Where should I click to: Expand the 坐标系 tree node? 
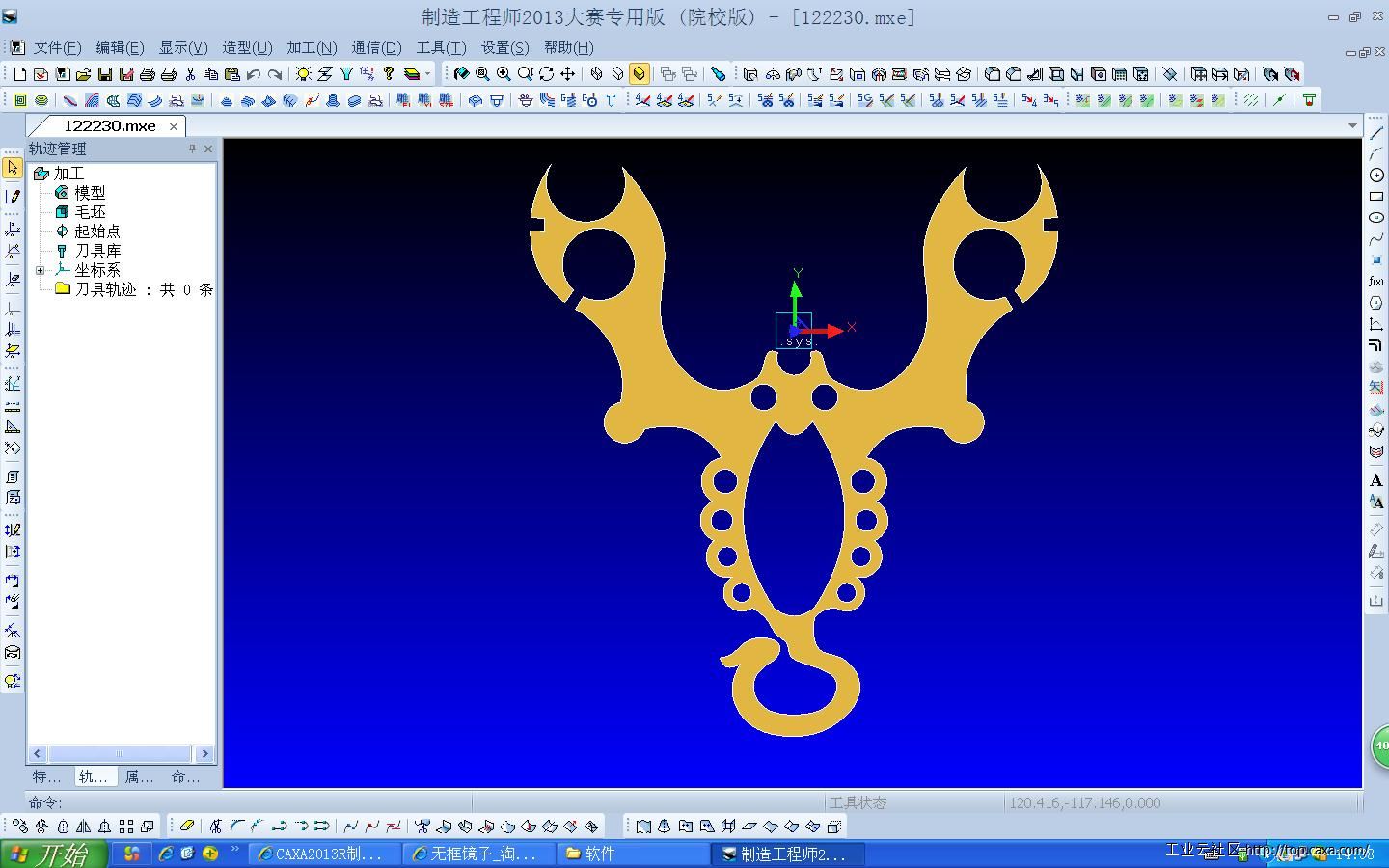41,270
